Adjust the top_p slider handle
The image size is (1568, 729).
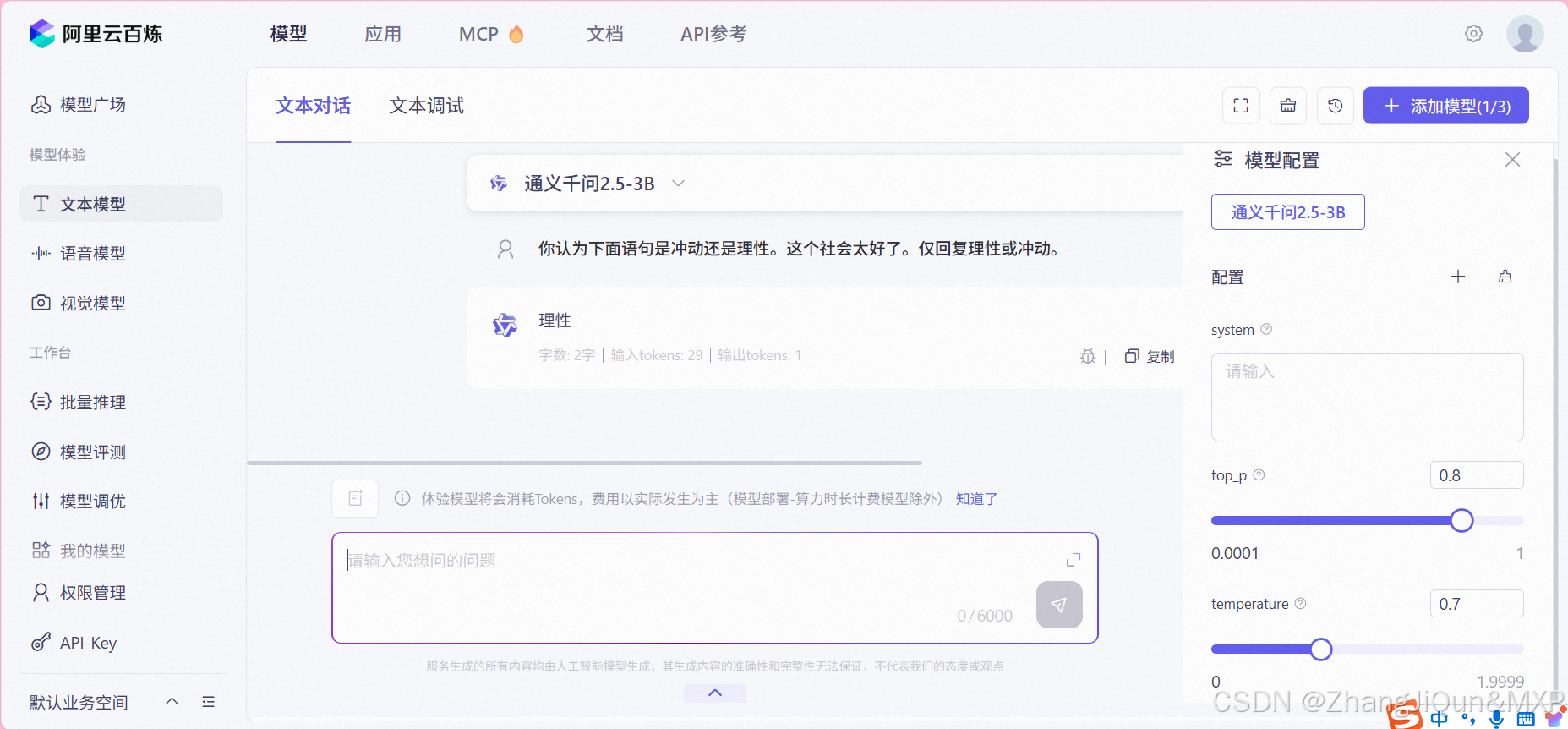pyautogui.click(x=1461, y=520)
